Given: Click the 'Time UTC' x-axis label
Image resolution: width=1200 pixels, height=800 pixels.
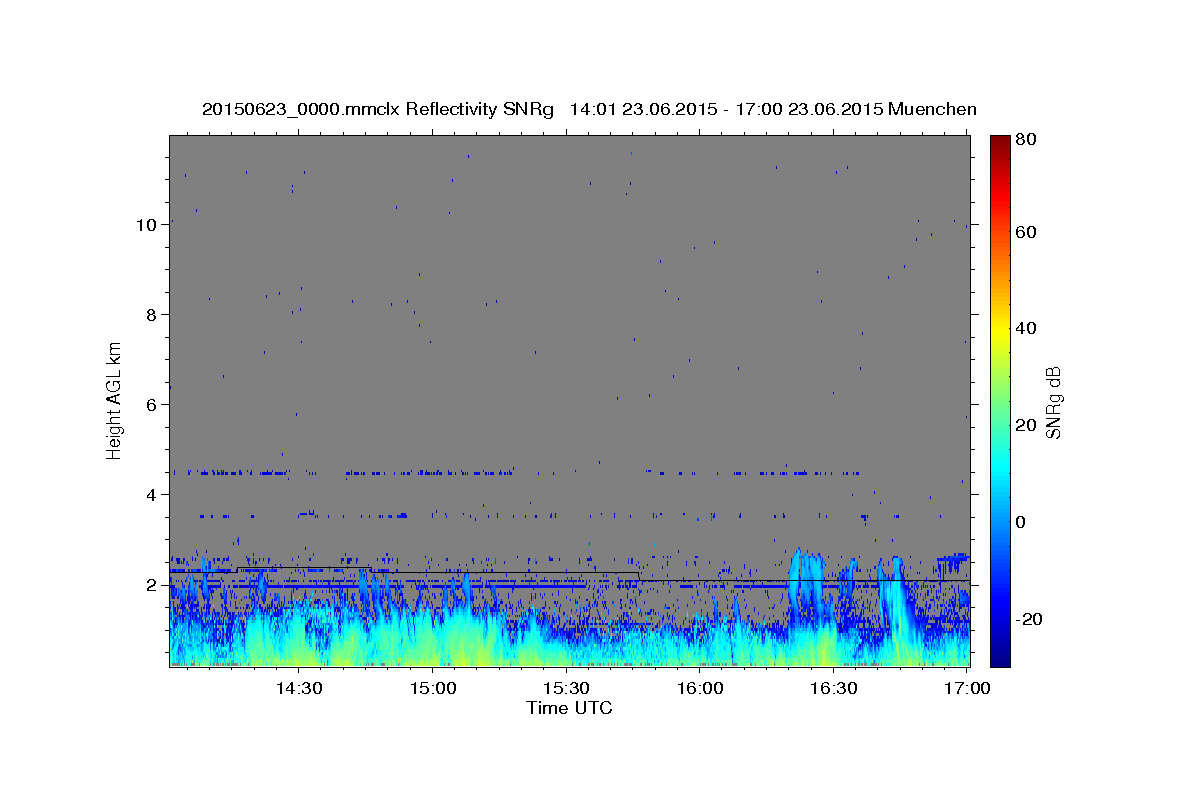Looking at the screenshot, I should tap(569, 708).
